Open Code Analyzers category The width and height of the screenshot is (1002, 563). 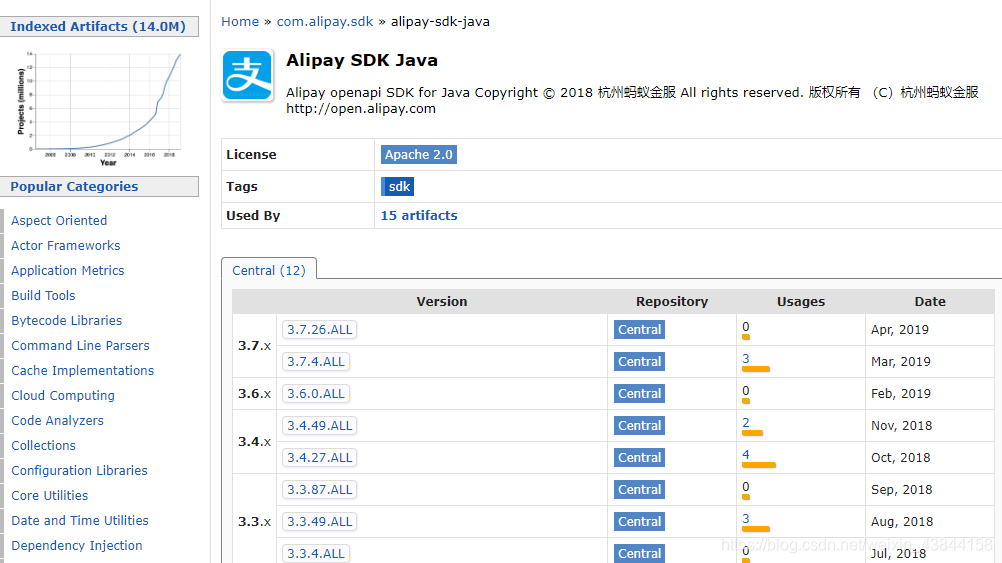[x=57, y=420]
